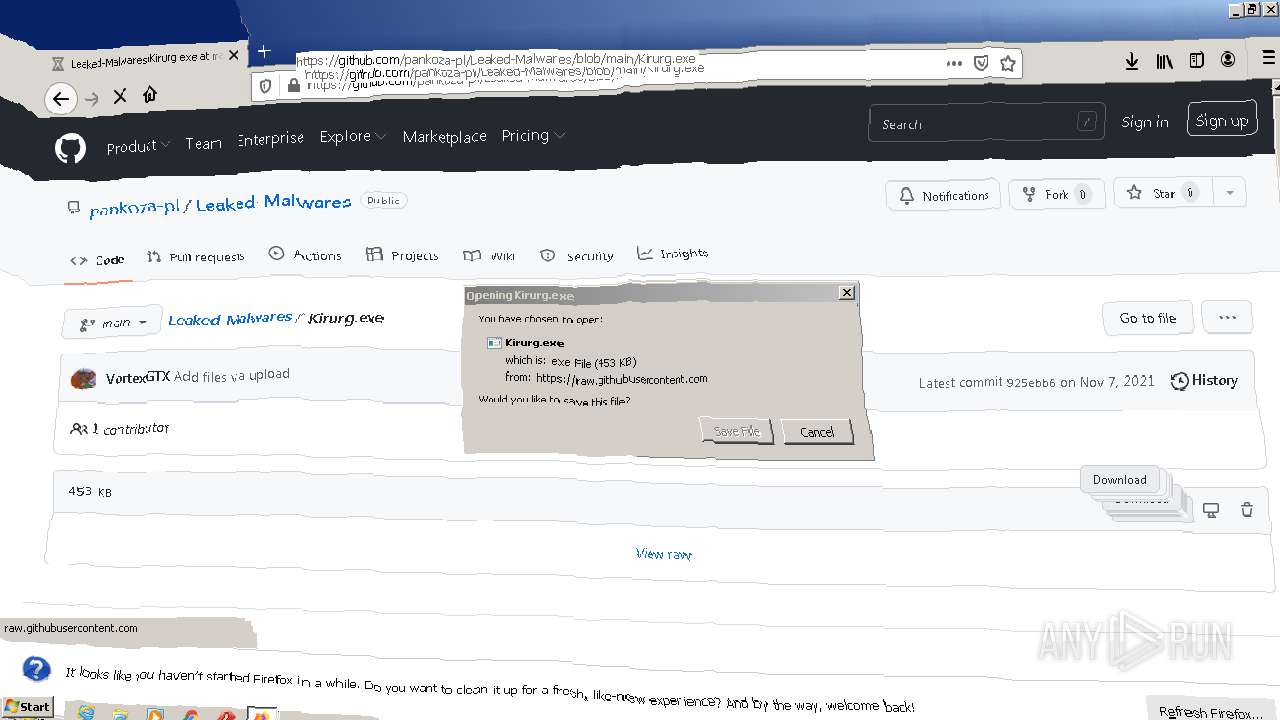Expand the Explore dropdown menu
1280x720 pixels.
tap(353, 136)
